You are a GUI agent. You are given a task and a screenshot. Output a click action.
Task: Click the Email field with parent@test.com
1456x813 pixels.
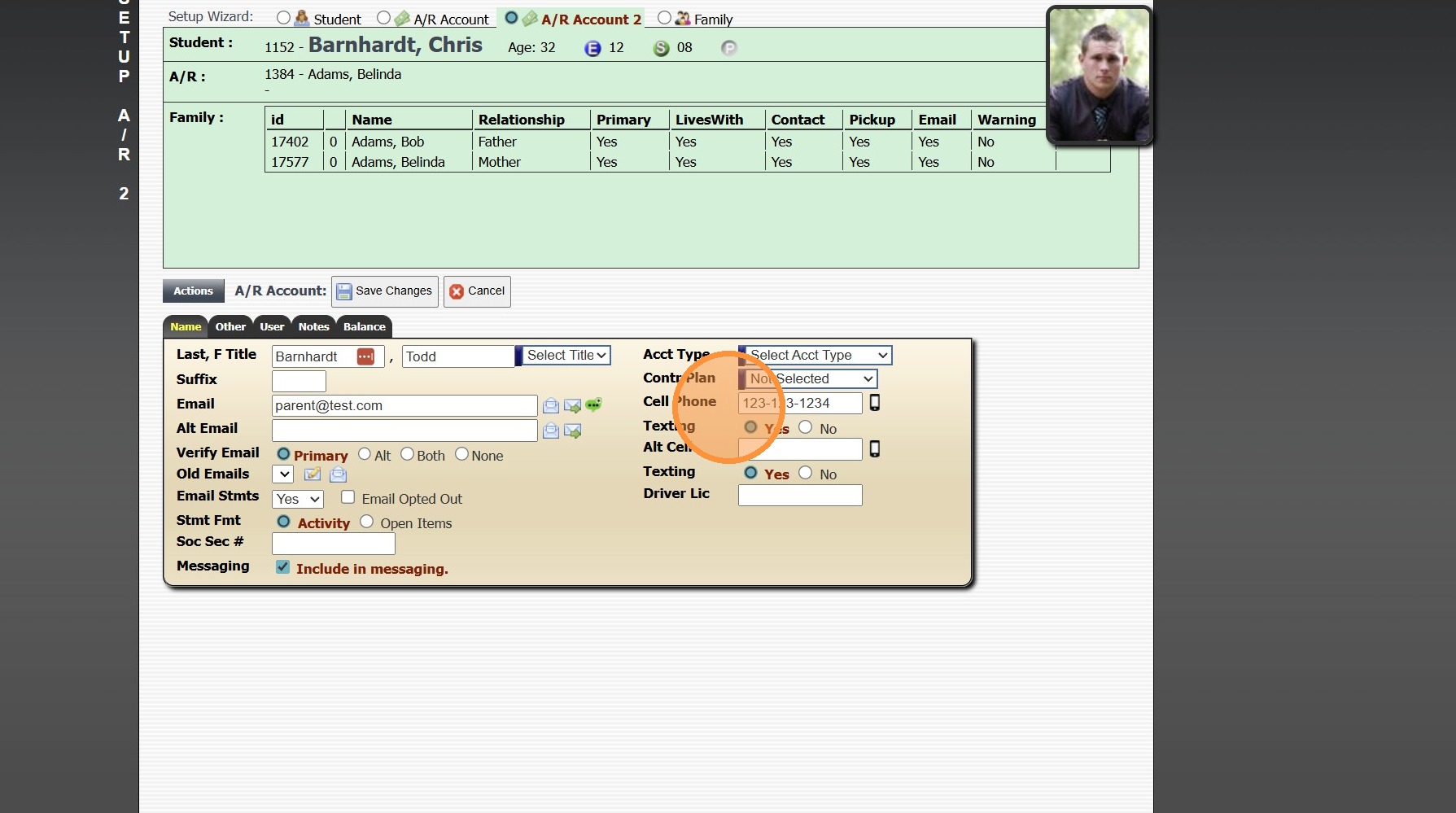404,405
